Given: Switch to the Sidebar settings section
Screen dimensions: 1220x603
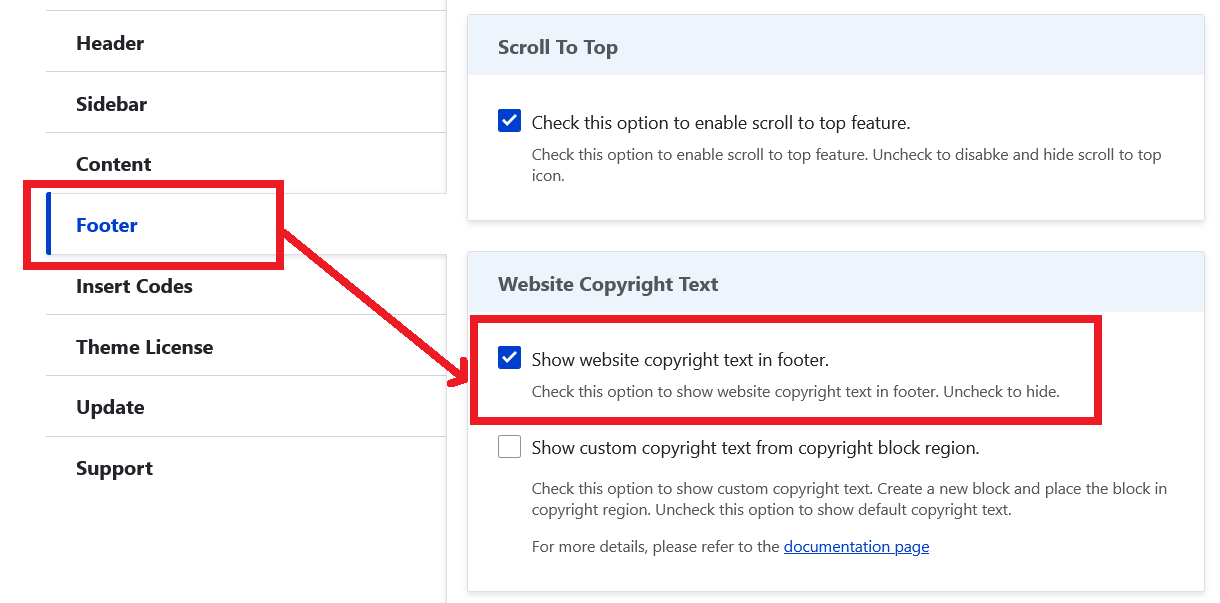Looking at the screenshot, I should (111, 104).
